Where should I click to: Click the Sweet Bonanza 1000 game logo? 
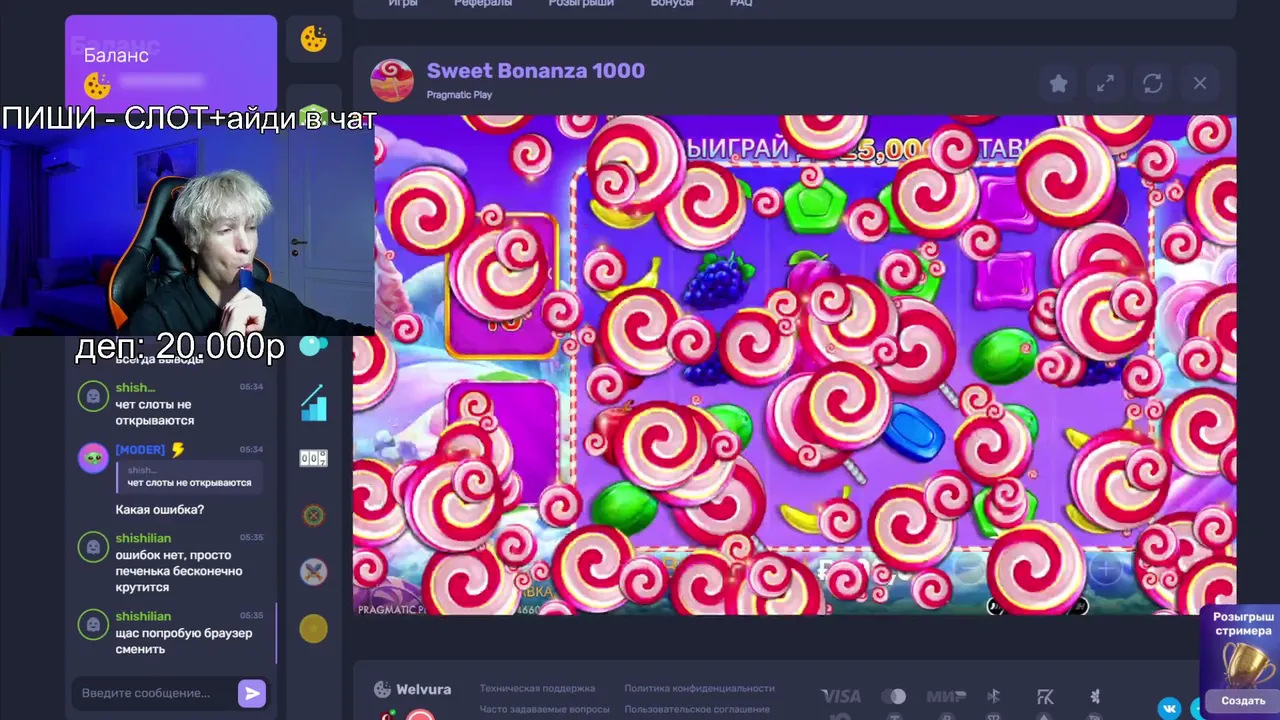[x=392, y=81]
